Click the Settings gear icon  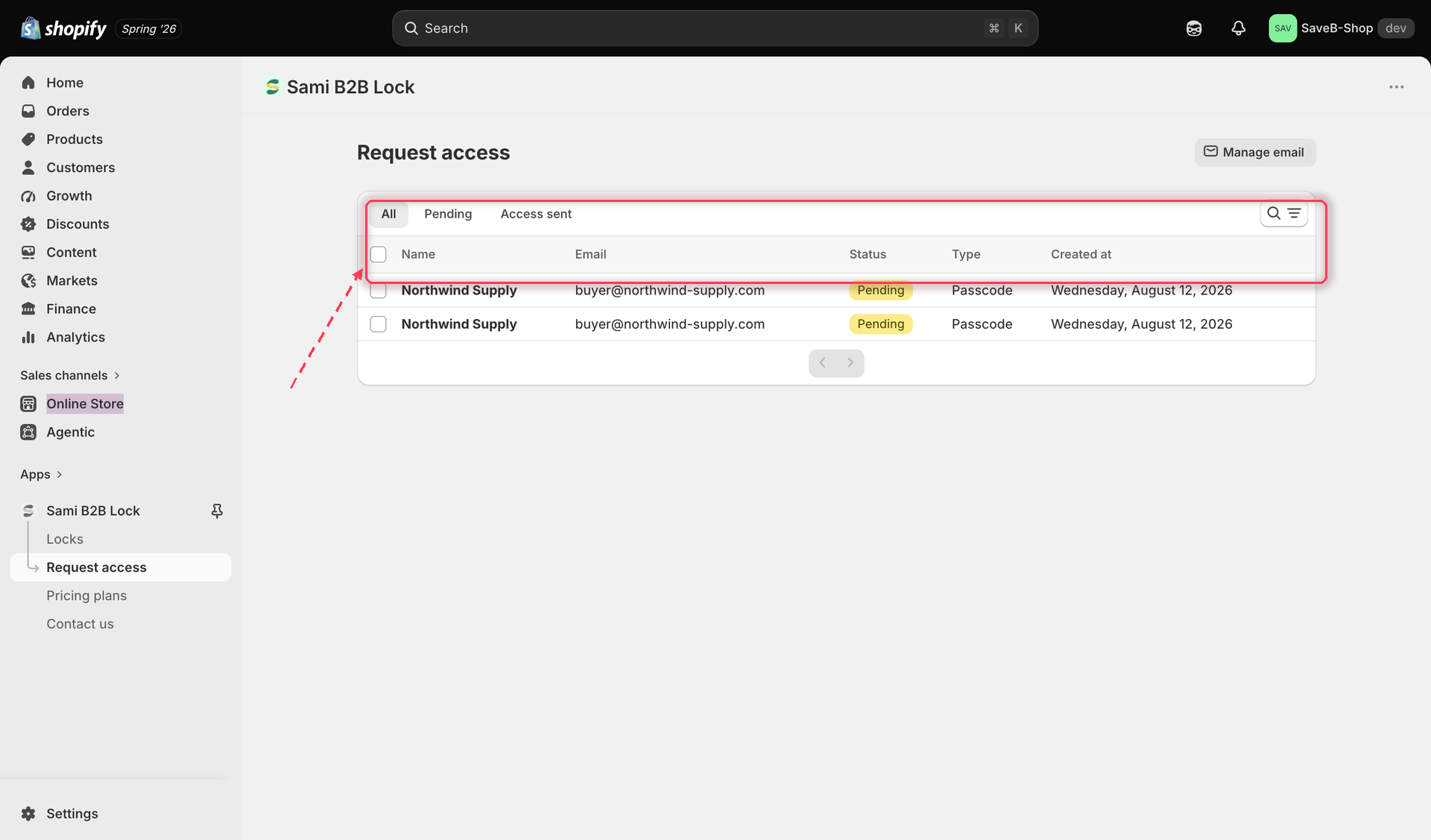(28, 814)
